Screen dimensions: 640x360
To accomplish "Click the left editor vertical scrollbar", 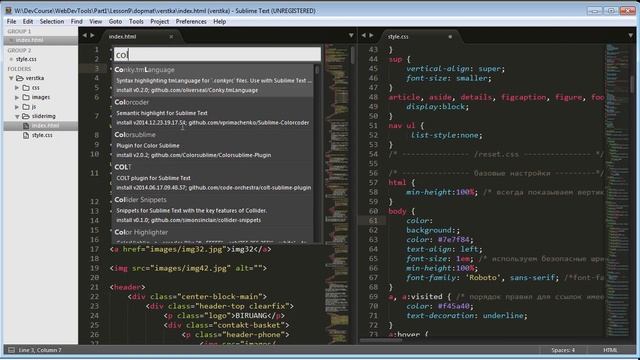I will [x=353, y=55].
